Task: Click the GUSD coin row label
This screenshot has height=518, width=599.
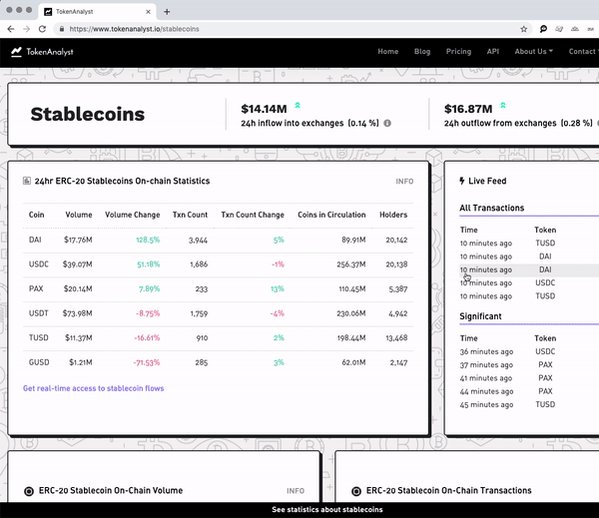Action: tap(39, 362)
